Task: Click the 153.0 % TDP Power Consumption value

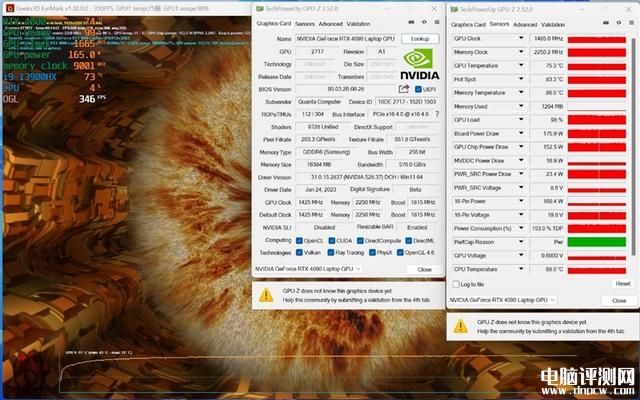Action: [x=547, y=228]
